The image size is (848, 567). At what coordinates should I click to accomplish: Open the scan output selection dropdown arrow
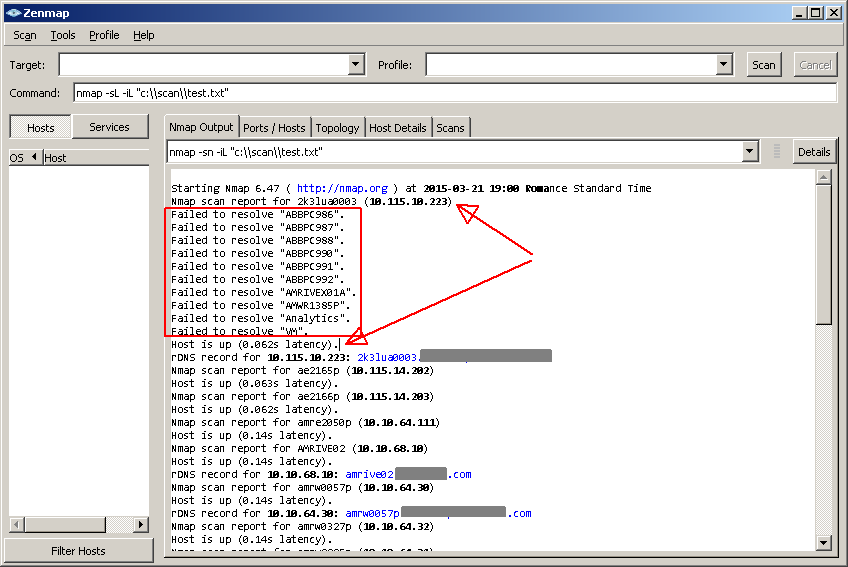pos(750,152)
